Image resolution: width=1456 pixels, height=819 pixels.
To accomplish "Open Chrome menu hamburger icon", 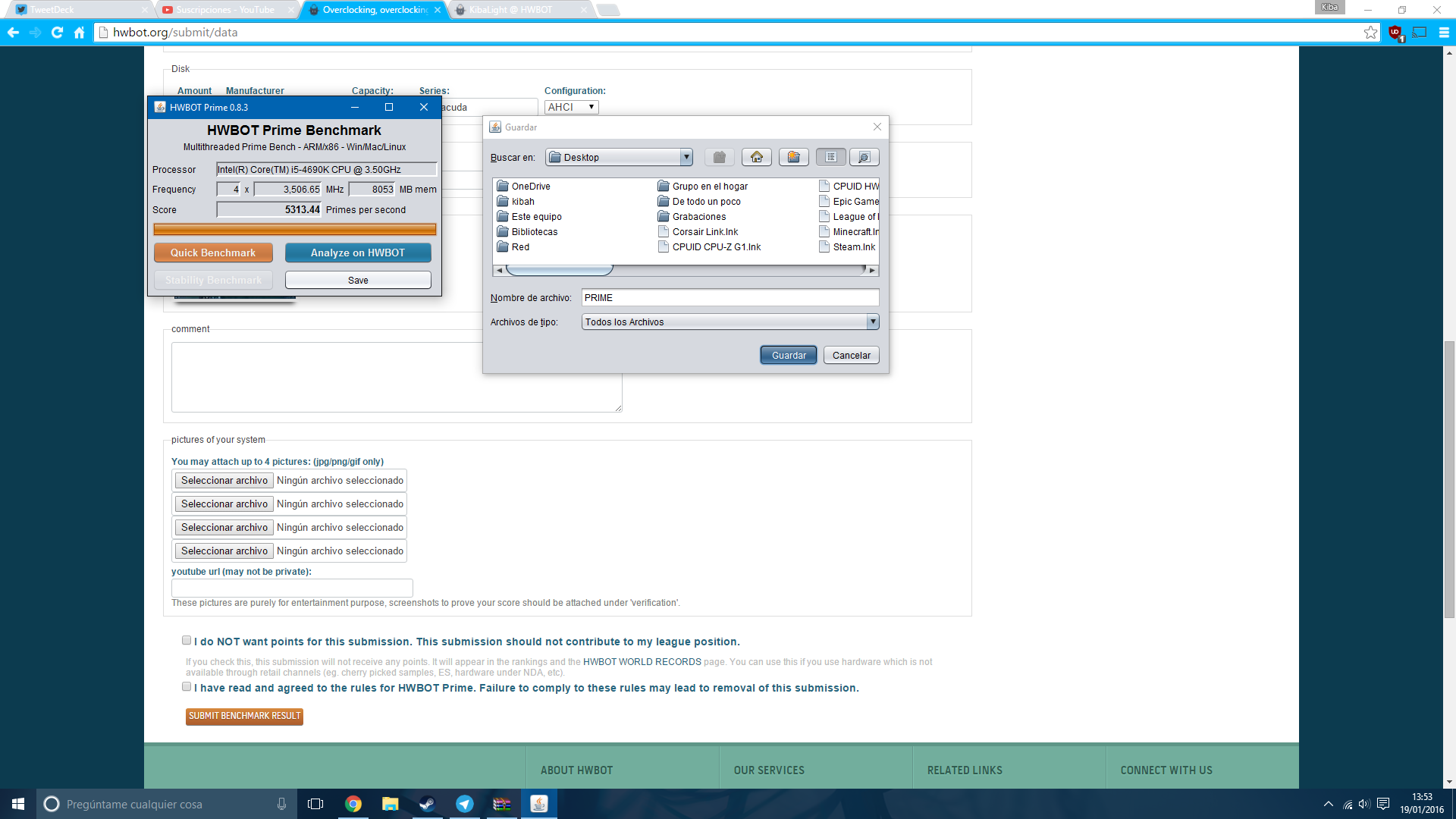I will (x=1444, y=33).
